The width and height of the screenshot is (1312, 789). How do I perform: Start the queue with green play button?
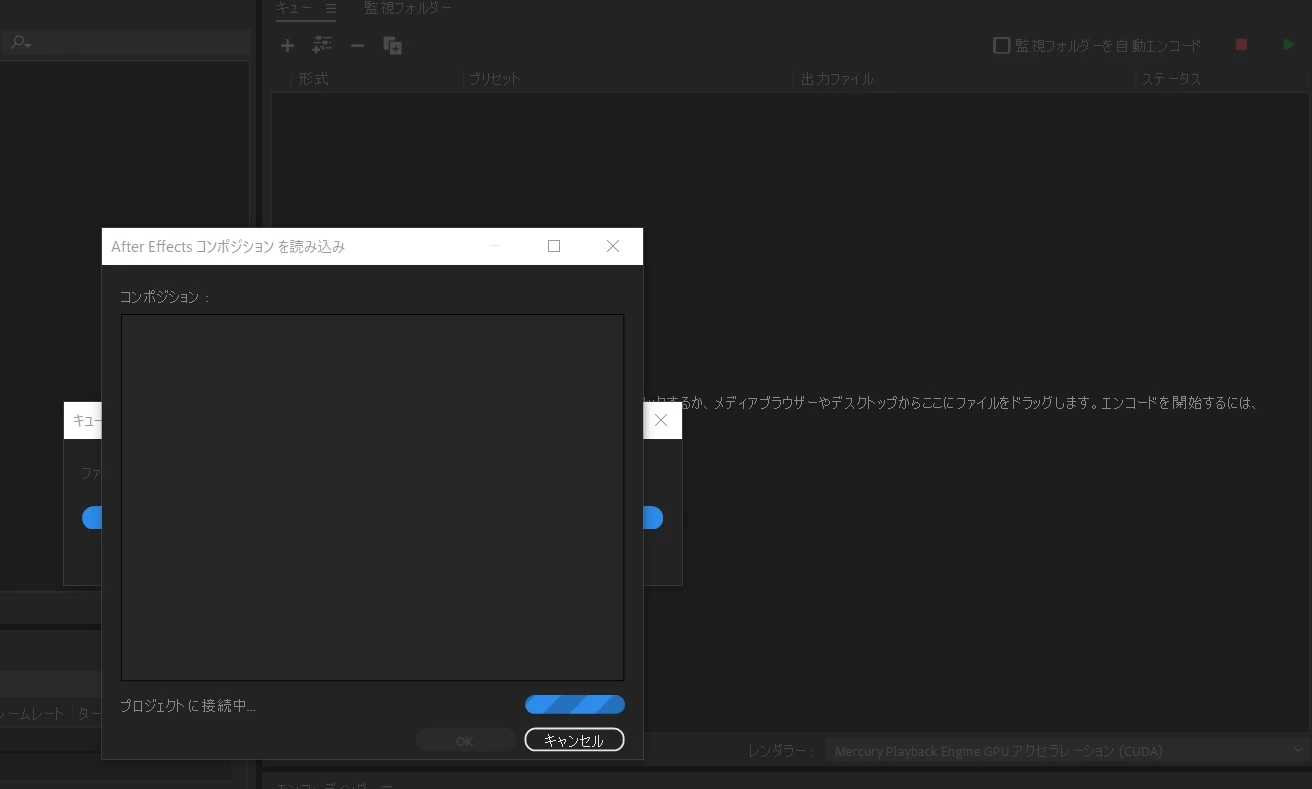[1289, 45]
